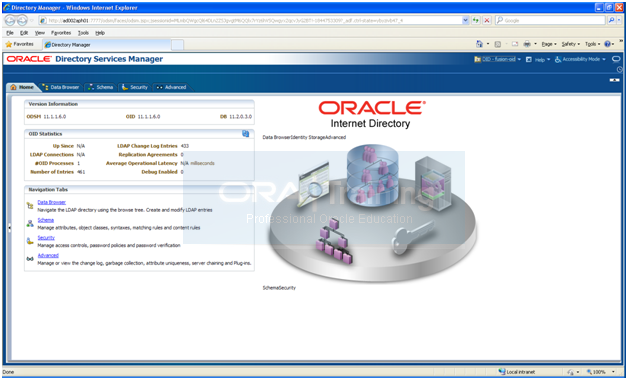Click the browser Back arrow button
This screenshot has height=380, width=628.
(10, 20)
